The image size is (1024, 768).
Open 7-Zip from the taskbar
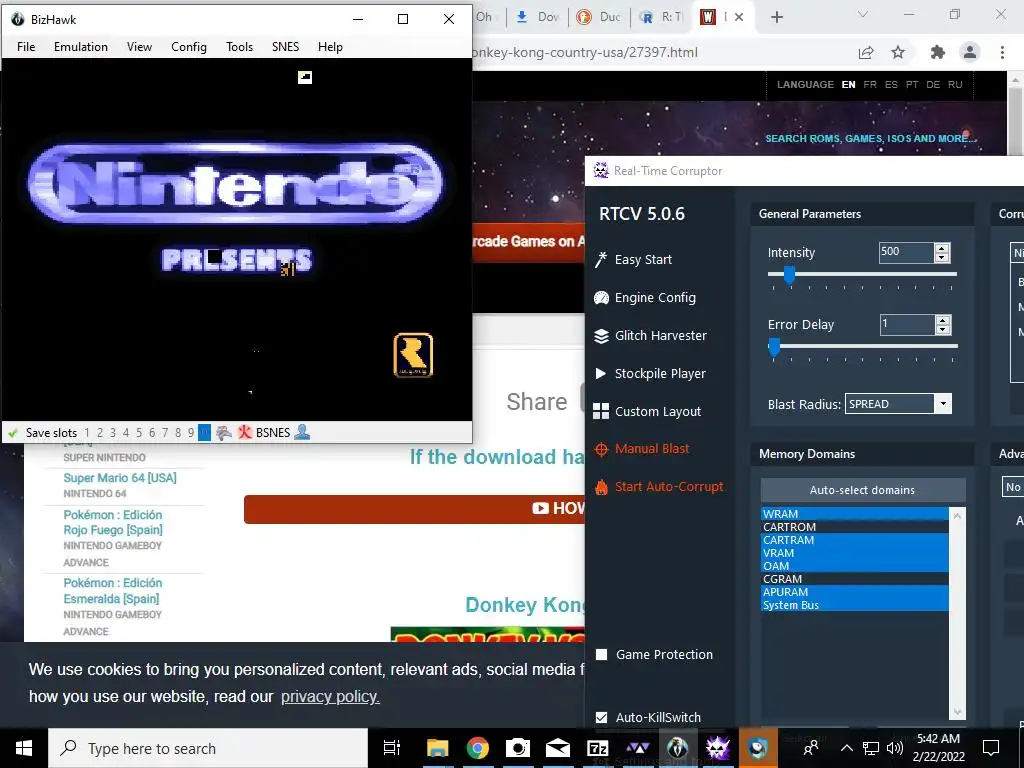[598, 748]
